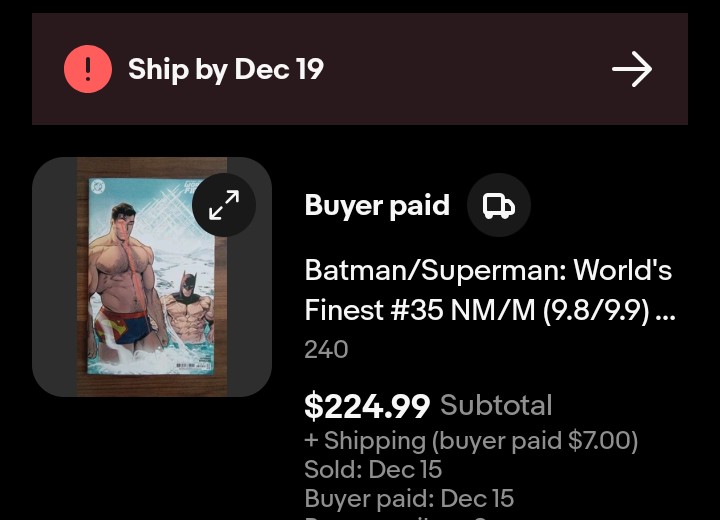Click the "Sold: Dec 15" line

(373, 469)
